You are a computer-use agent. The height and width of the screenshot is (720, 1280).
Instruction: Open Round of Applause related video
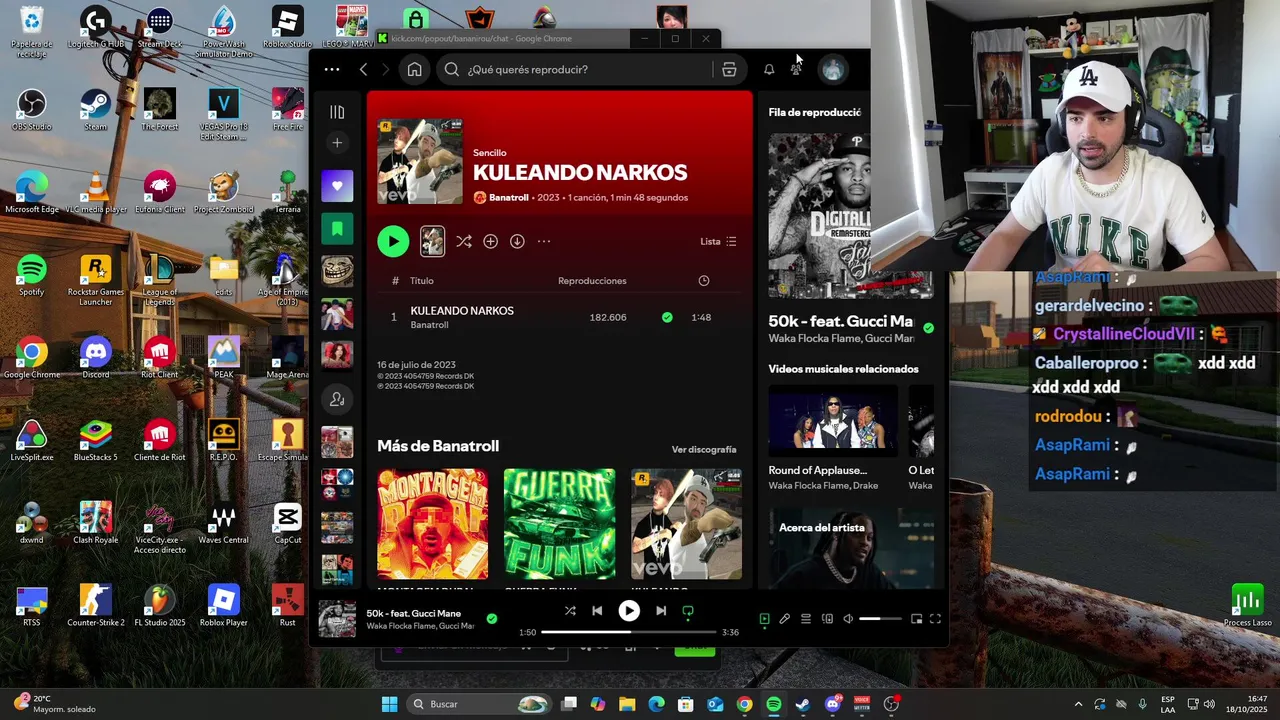833,438
